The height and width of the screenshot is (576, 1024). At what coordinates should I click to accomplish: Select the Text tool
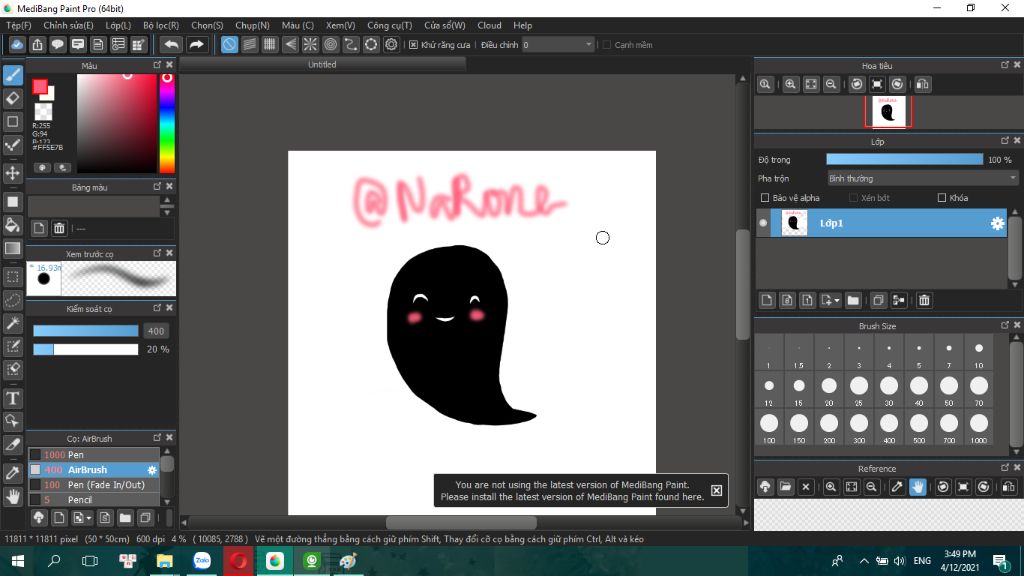pos(12,398)
